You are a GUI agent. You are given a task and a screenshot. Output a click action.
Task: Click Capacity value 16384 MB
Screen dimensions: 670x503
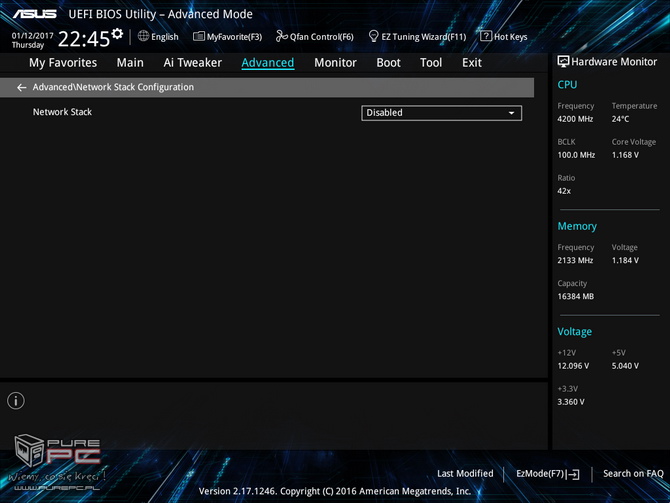(575, 296)
